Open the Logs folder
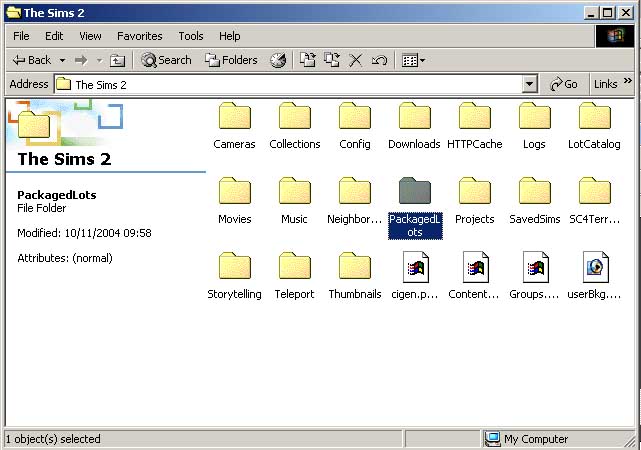This screenshot has width=641, height=450. pos(534,126)
